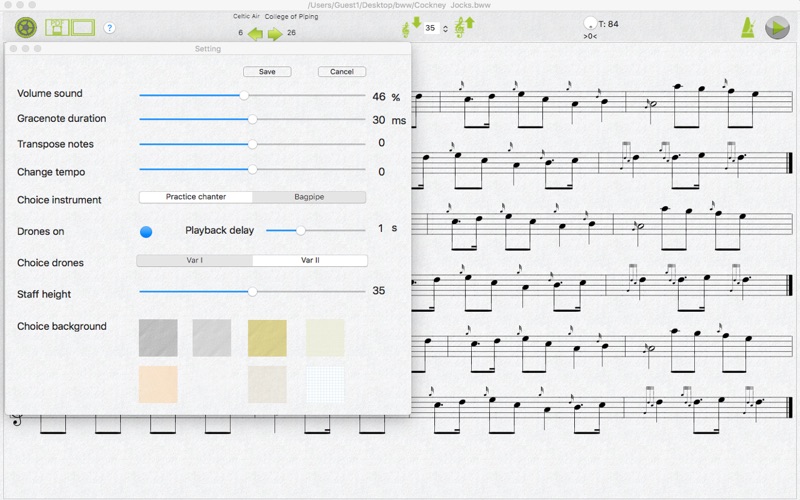Save the settings
Image resolution: width=800 pixels, height=500 pixels.
[x=267, y=71]
